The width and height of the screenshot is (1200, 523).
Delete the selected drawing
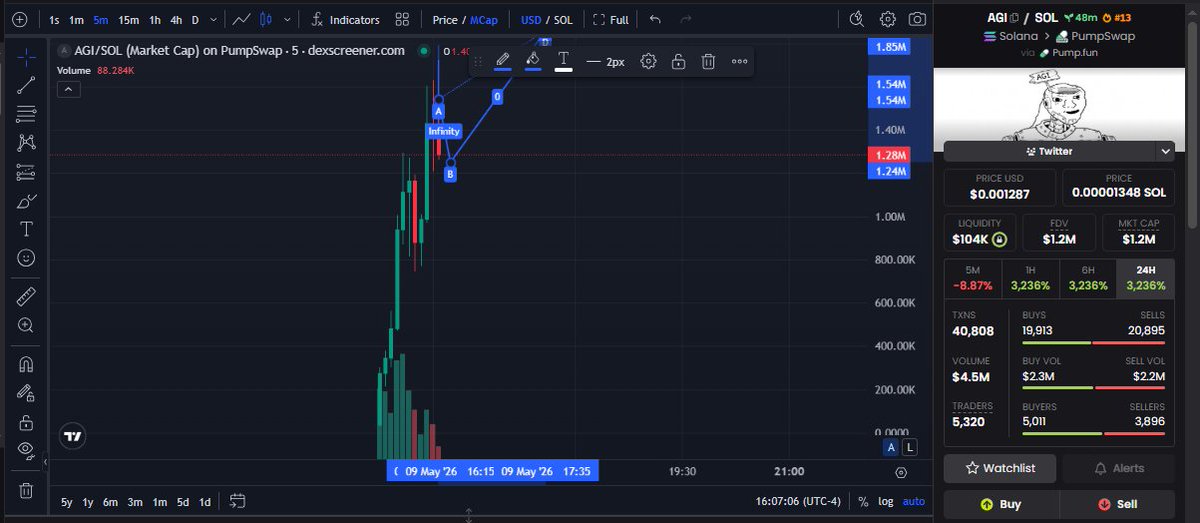pos(708,61)
